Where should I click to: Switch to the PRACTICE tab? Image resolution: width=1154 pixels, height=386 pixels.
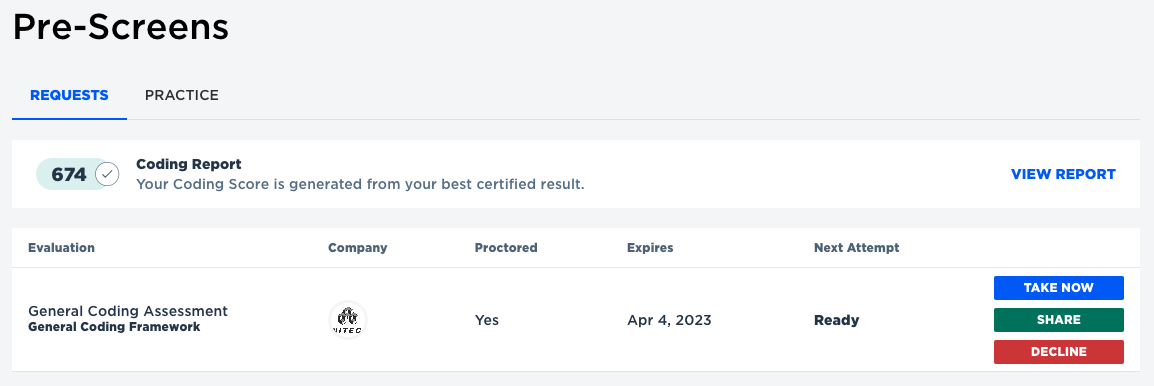pyautogui.click(x=182, y=95)
